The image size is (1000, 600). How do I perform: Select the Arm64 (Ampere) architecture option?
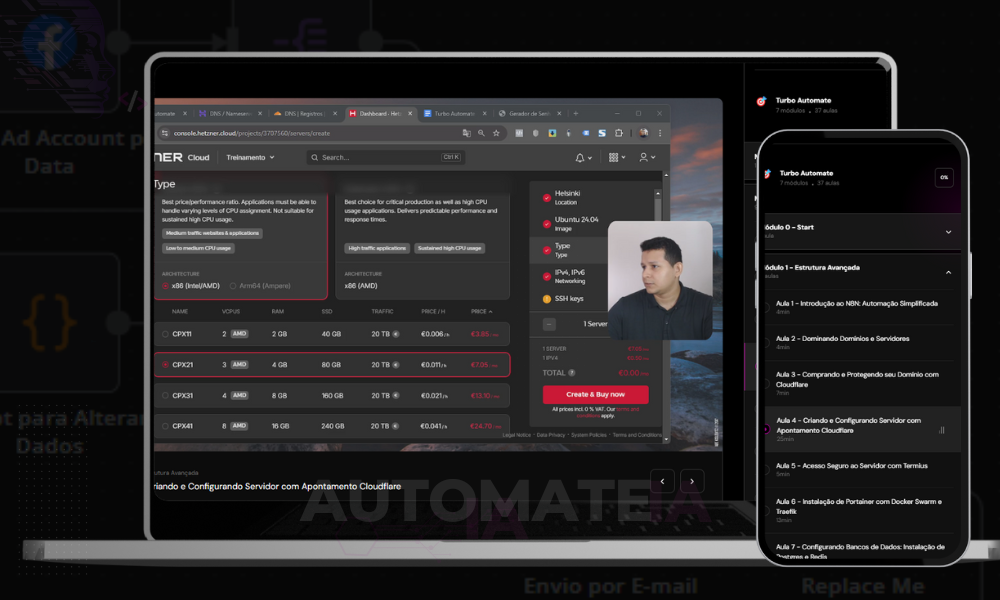pyautogui.click(x=233, y=285)
